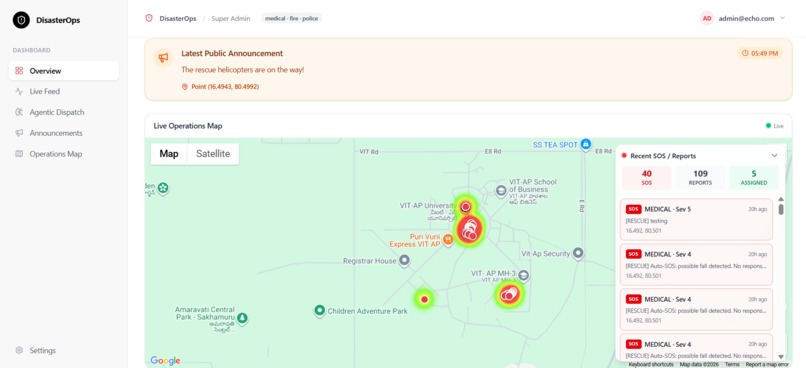Click the "[RESCUE] testing" text in the Sev 5 card
Viewport: 806px width, 368px height.
tap(646, 221)
